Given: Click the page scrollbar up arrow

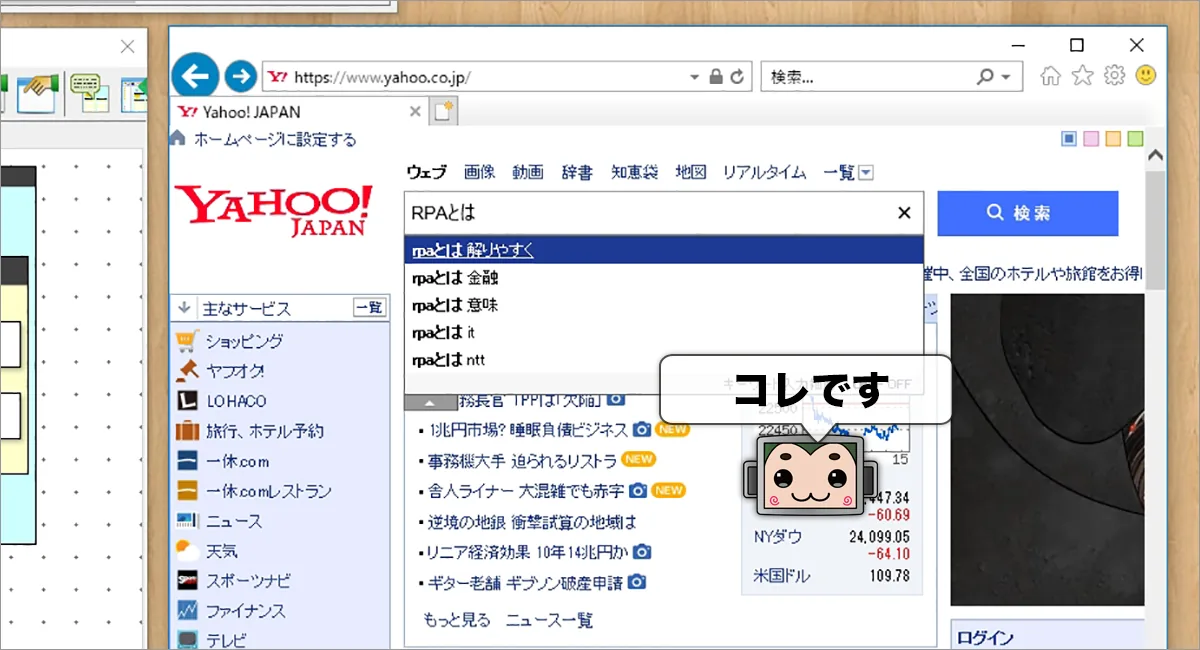Looking at the screenshot, I should coord(1156,155).
